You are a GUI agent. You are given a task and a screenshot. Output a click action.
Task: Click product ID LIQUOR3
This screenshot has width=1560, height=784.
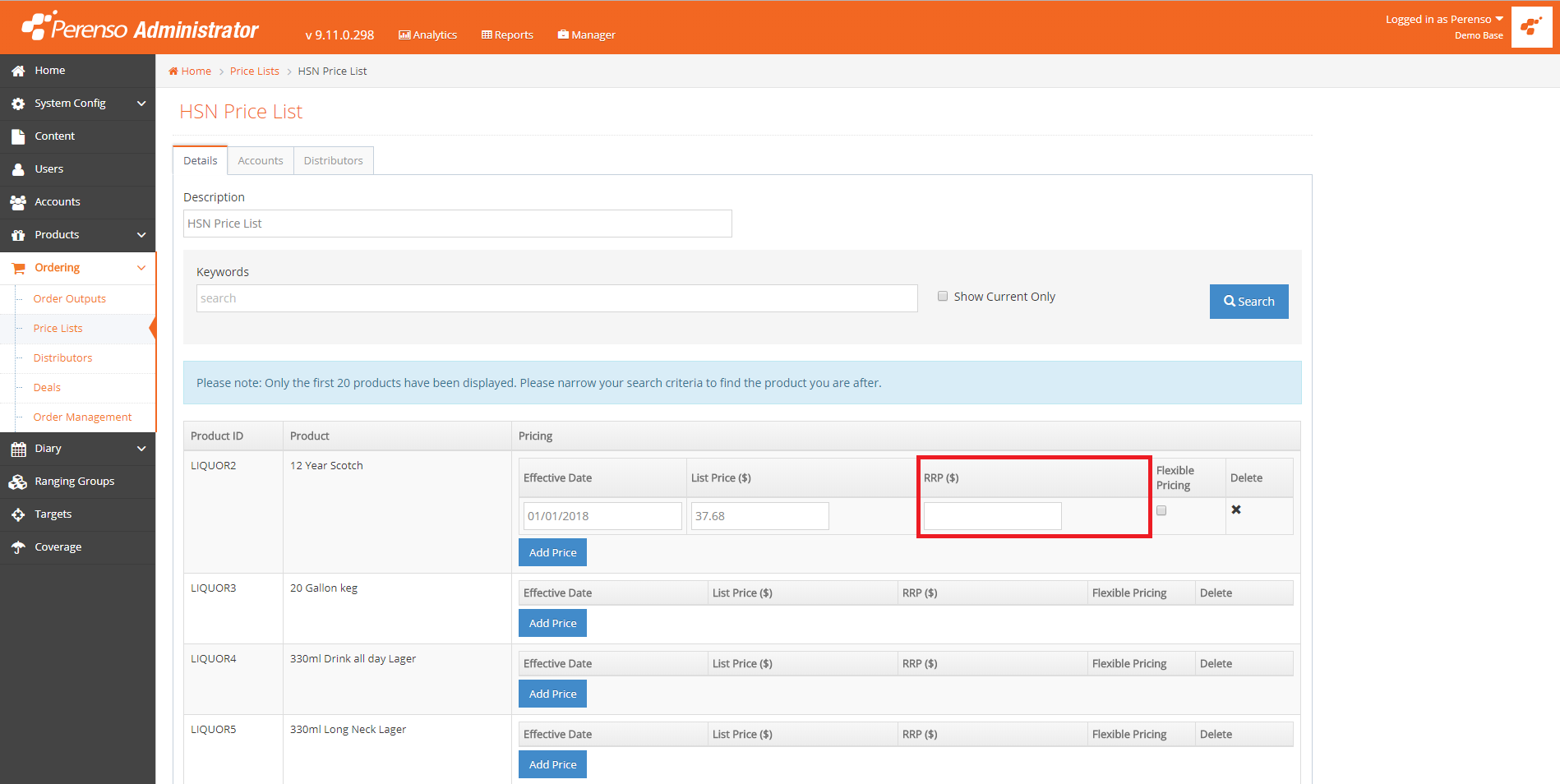pos(214,588)
